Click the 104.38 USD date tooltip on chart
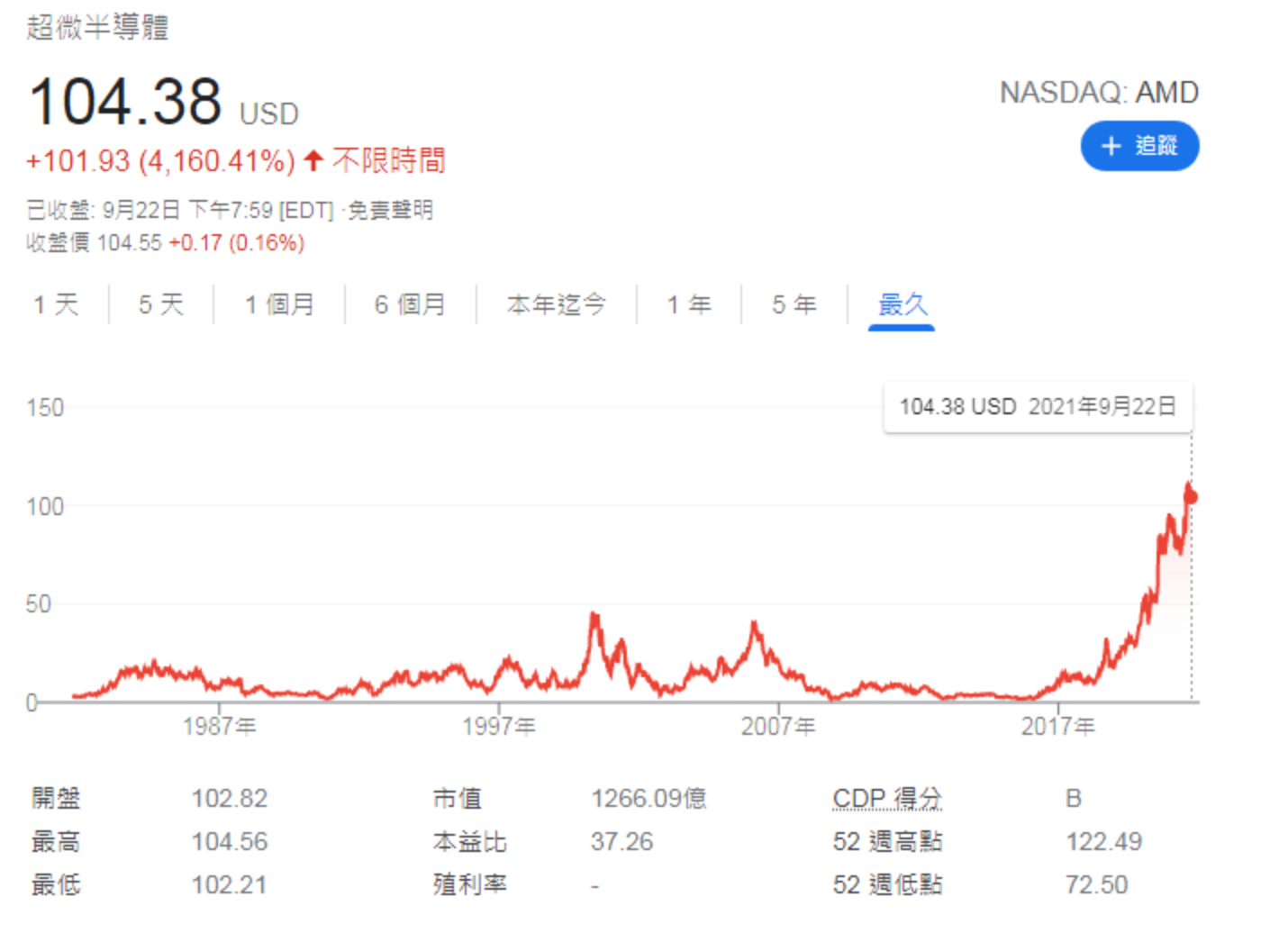The width and height of the screenshot is (1288, 951). 1038,407
